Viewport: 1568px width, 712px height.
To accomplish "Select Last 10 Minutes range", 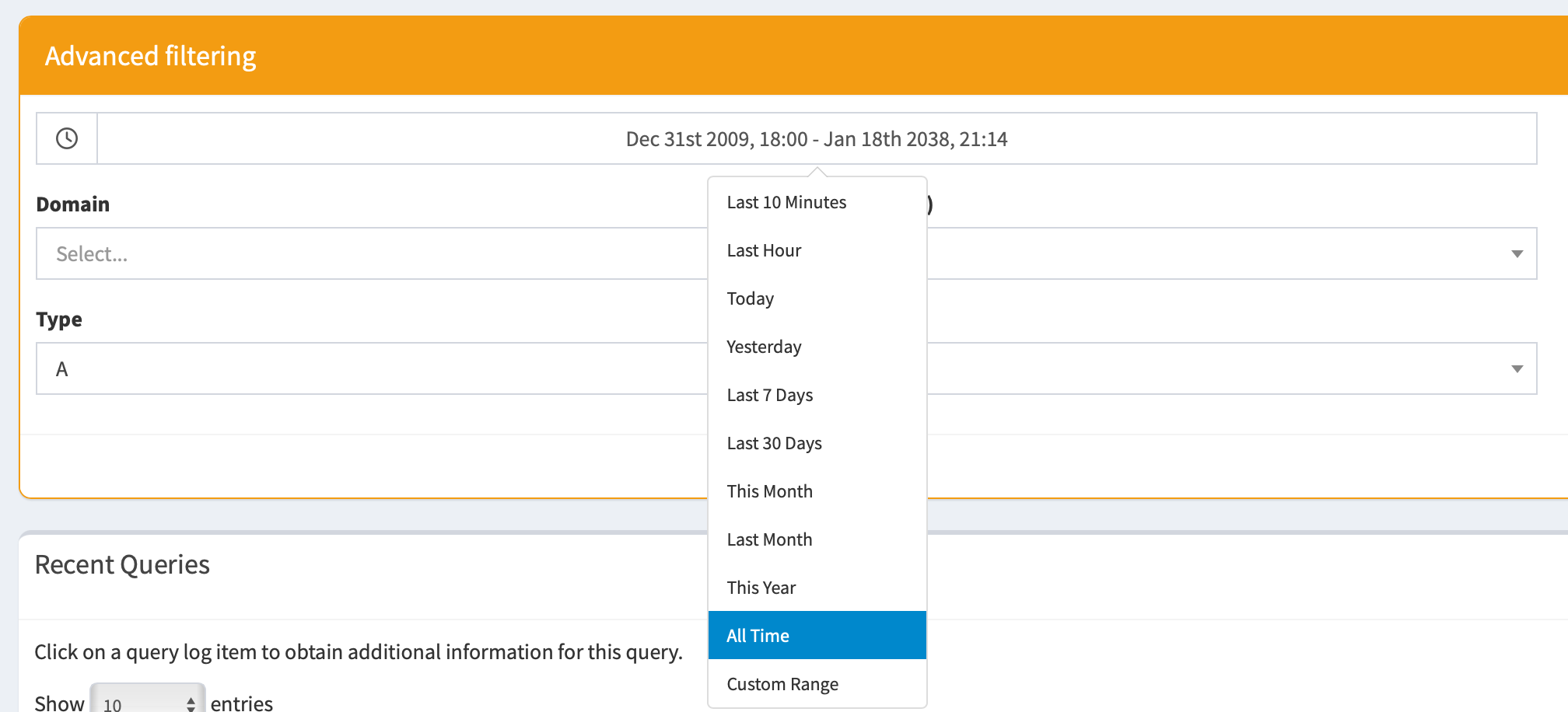I will coord(786,202).
